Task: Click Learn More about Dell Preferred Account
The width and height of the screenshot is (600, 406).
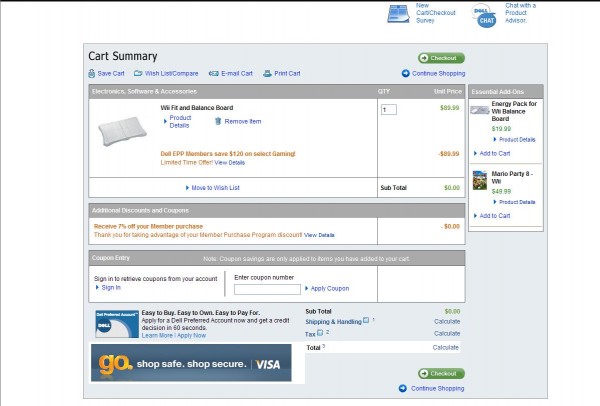Action: coord(157,335)
